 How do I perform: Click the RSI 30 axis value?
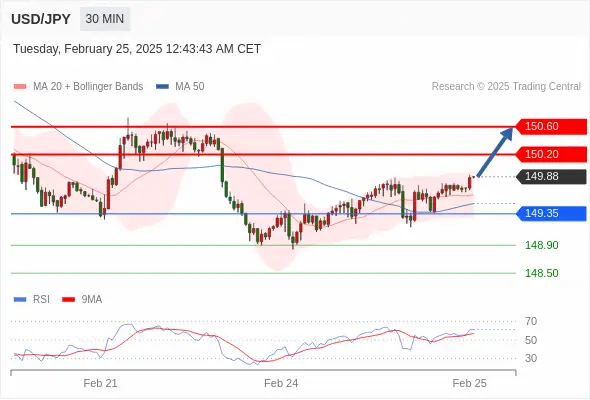coord(531,358)
